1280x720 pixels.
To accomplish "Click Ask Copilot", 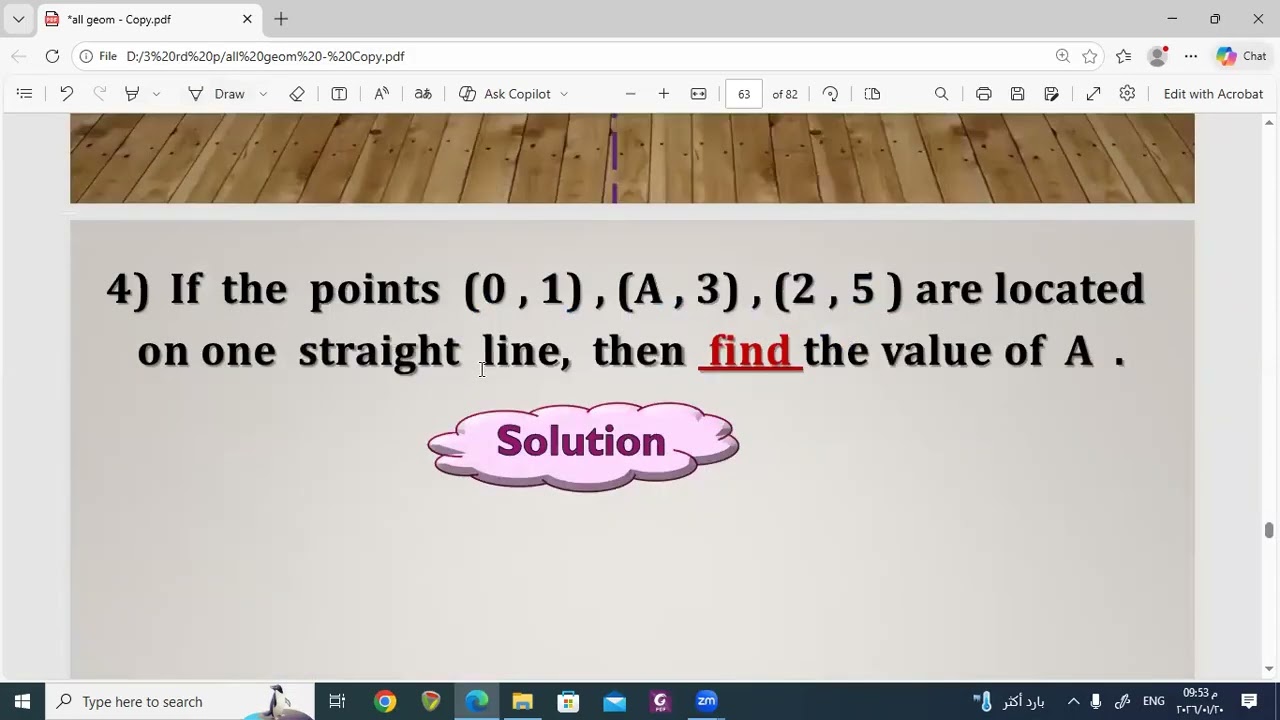I will click(x=505, y=94).
